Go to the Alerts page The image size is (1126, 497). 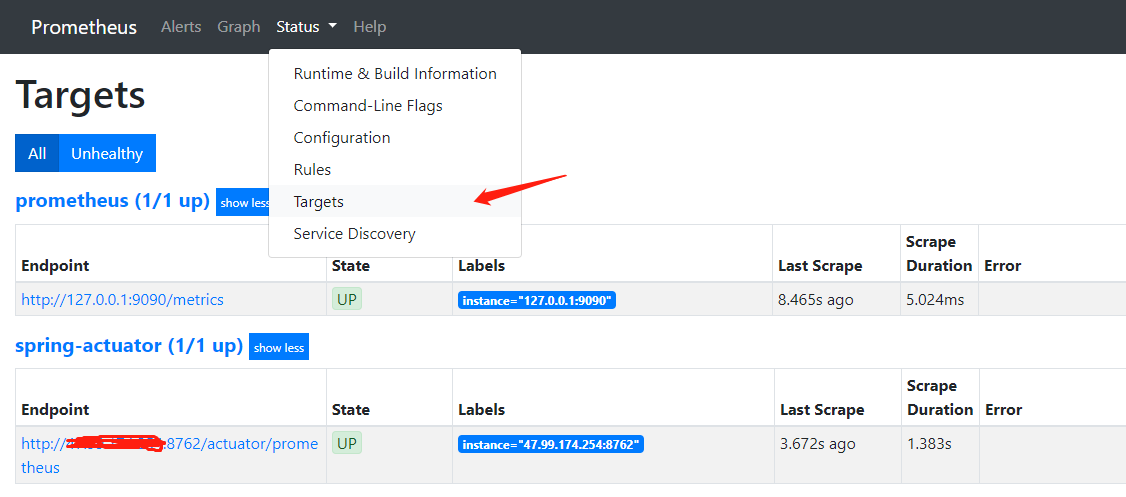(181, 27)
